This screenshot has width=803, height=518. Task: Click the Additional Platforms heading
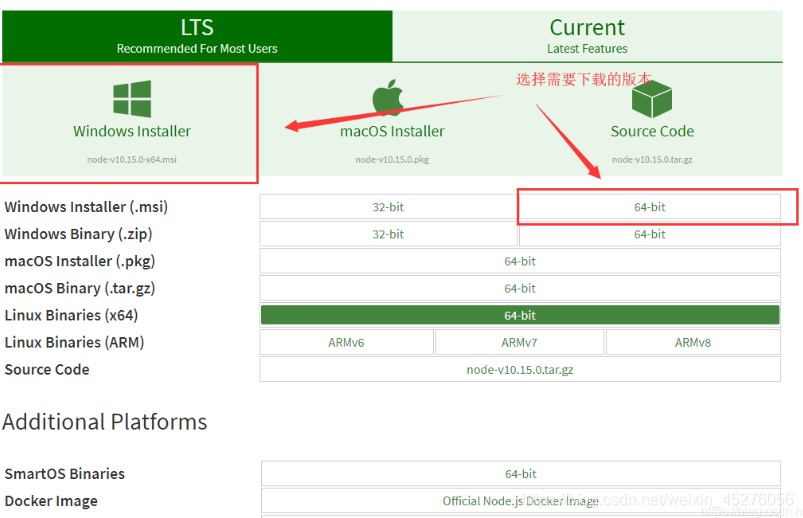coord(104,422)
